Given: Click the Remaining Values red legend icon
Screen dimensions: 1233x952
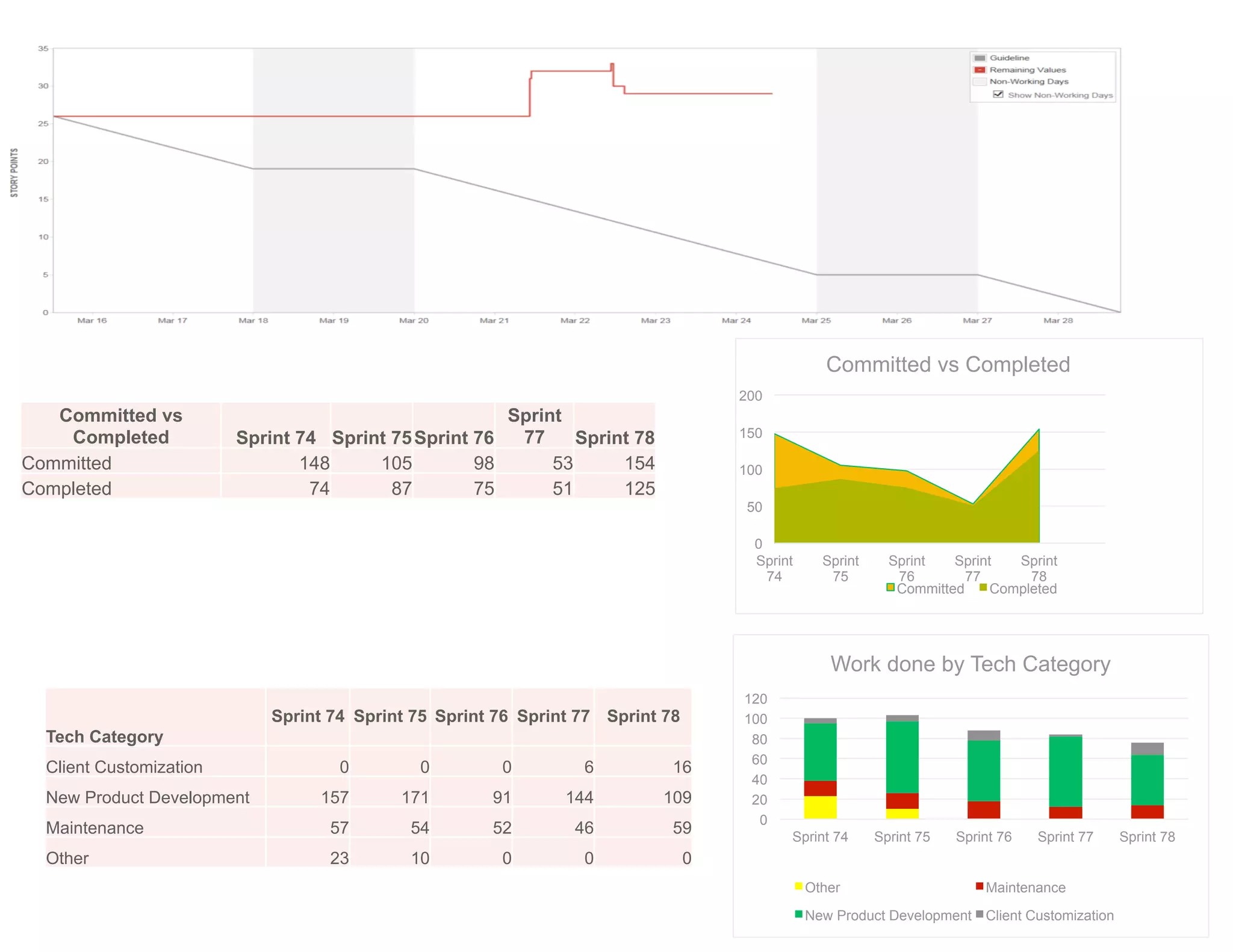Looking at the screenshot, I should pyautogui.click(x=980, y=70).
